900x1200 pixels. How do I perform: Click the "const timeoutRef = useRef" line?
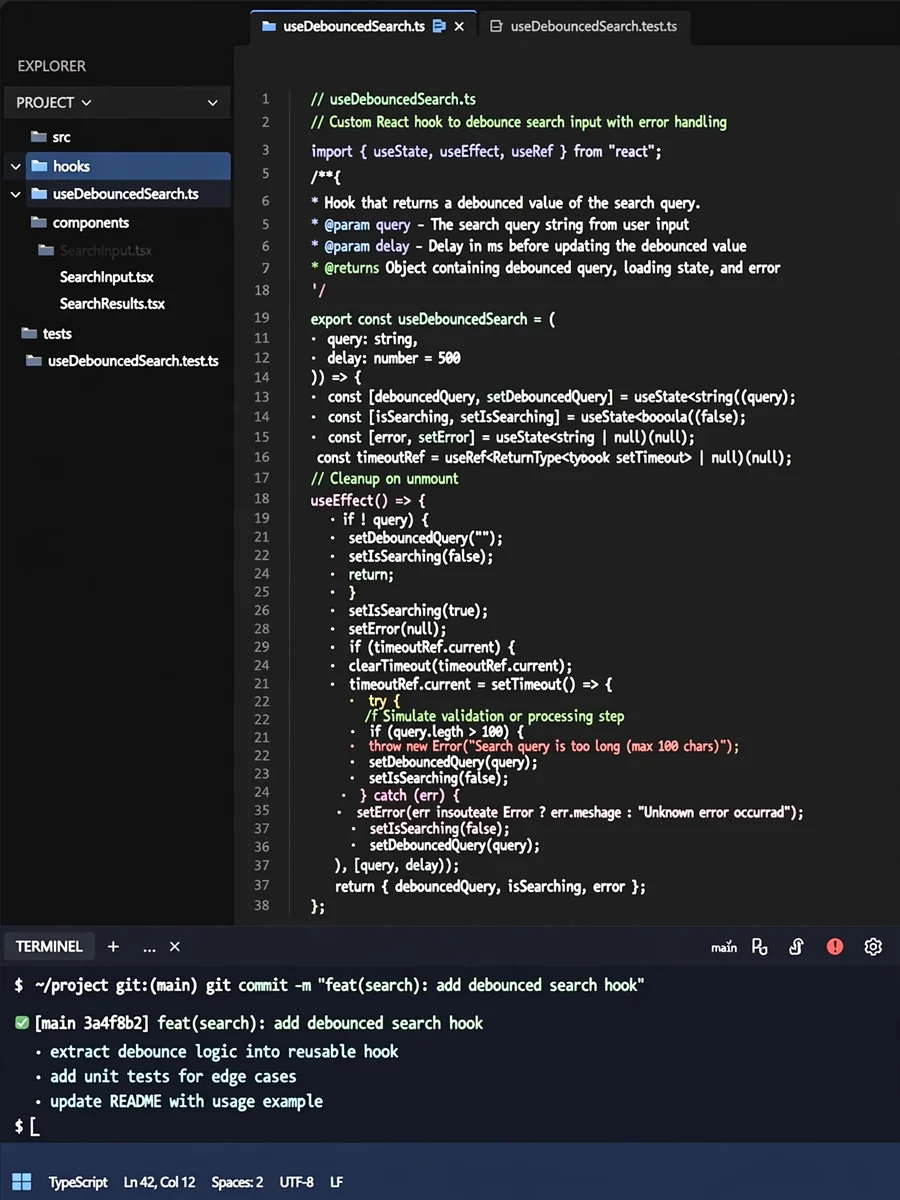coord(554,457)
